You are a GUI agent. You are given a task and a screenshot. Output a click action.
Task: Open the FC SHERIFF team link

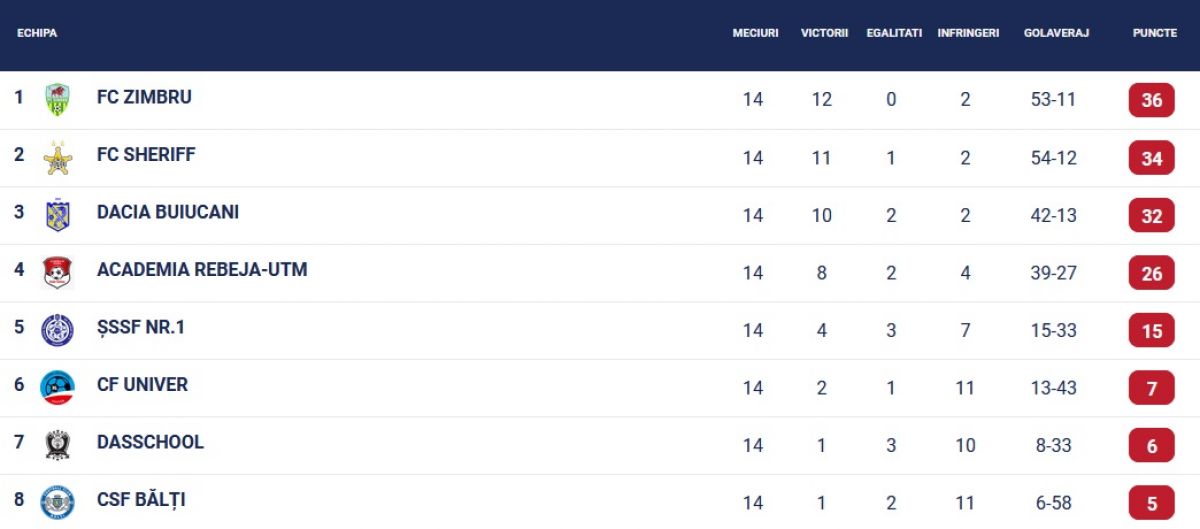click(x=146, y=155)
